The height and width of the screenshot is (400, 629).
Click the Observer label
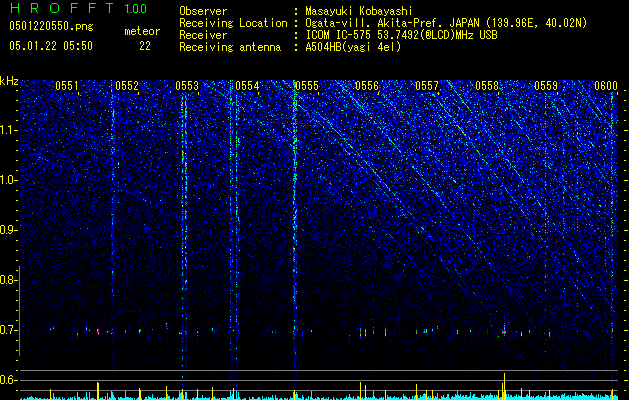point(203,11)
